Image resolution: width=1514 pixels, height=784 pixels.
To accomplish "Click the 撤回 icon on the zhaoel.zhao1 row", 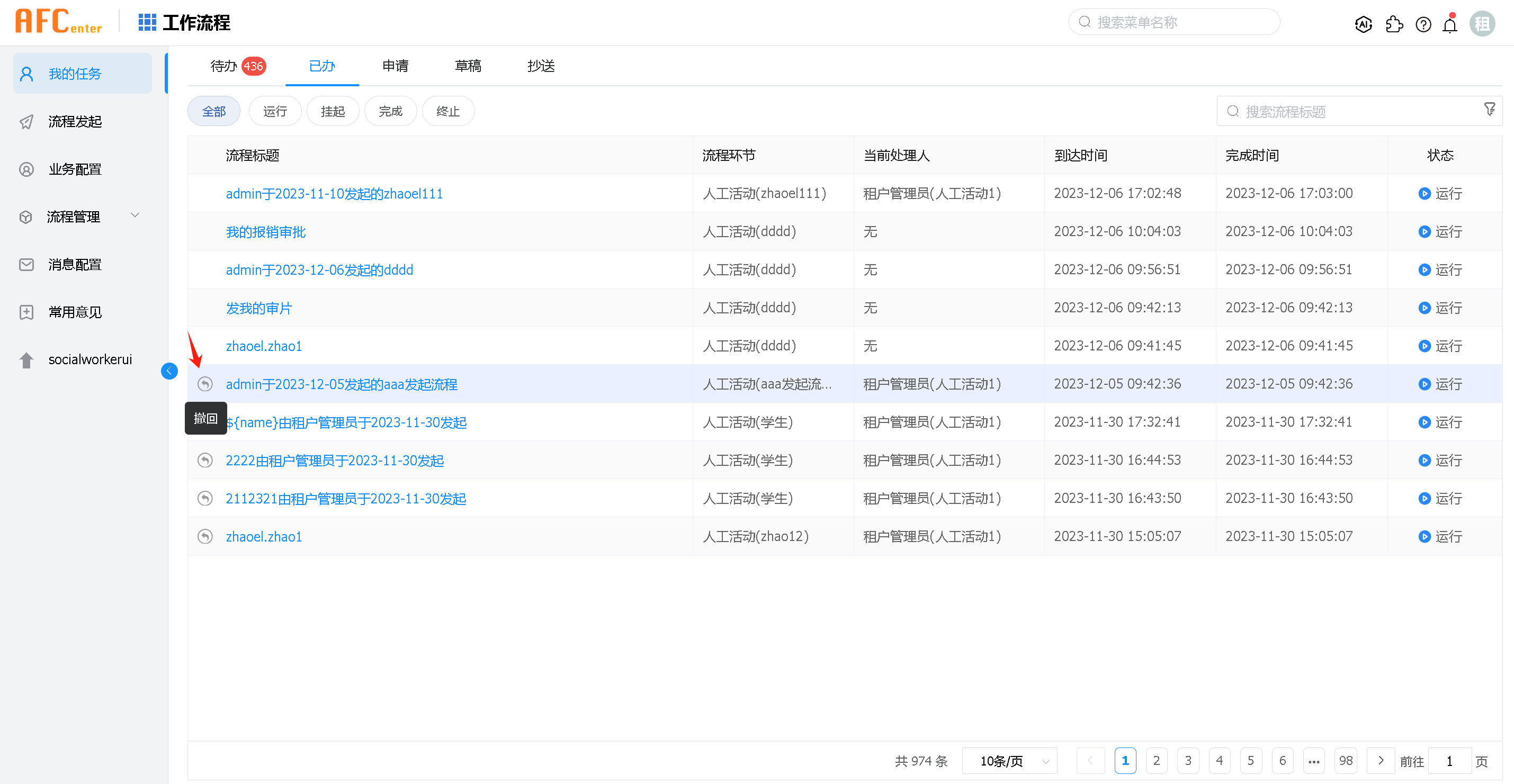I will click(204, 536).
